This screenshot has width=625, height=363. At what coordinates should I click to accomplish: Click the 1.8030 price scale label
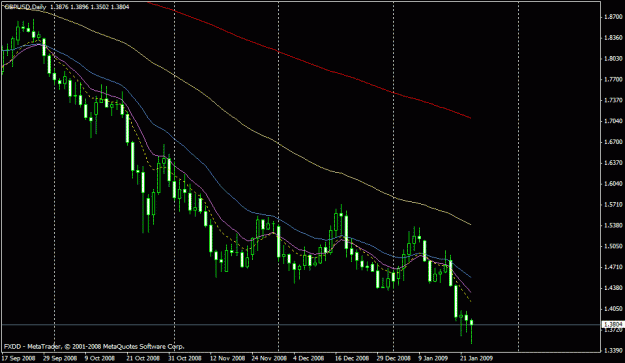[613, 59]
